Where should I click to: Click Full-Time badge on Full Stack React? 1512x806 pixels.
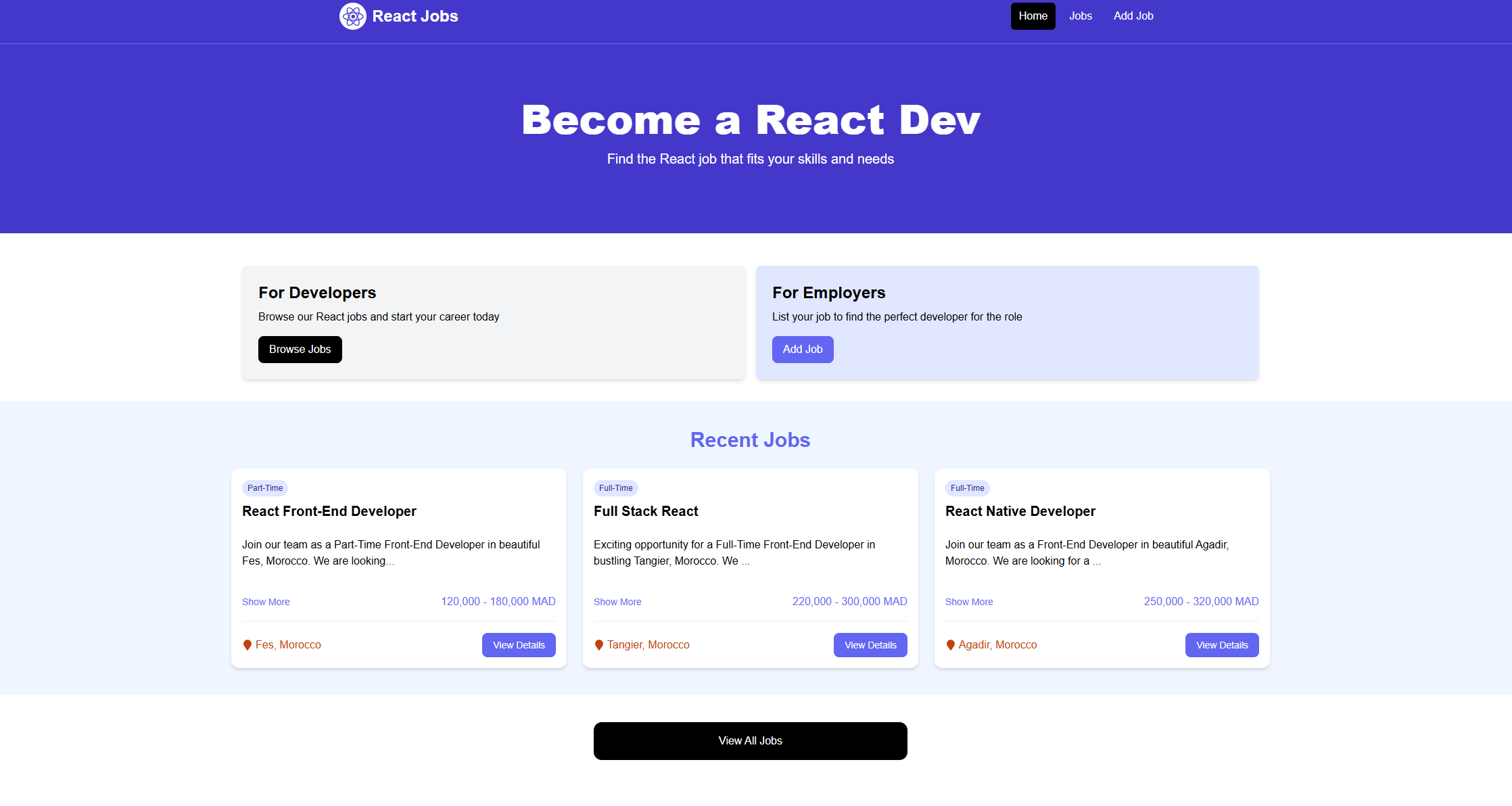[x=616, y=488]
